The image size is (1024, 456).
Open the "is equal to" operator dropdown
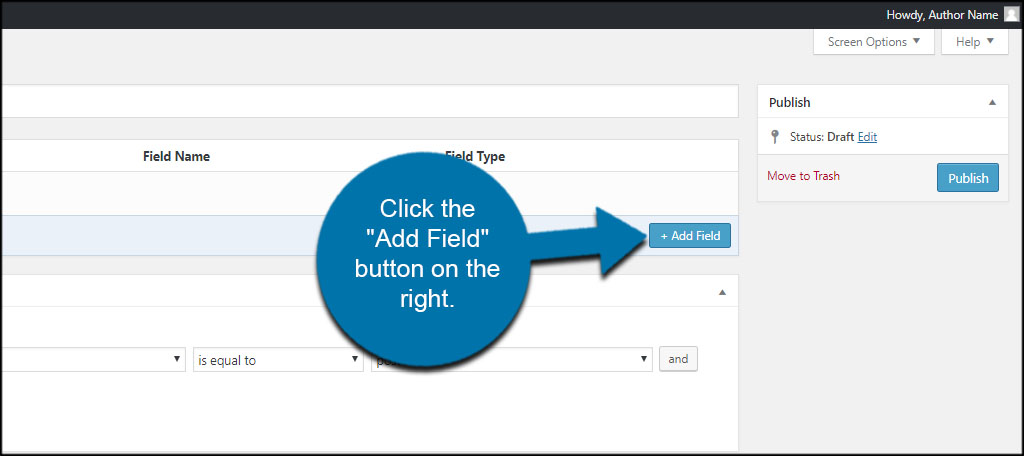pos(277,360)
